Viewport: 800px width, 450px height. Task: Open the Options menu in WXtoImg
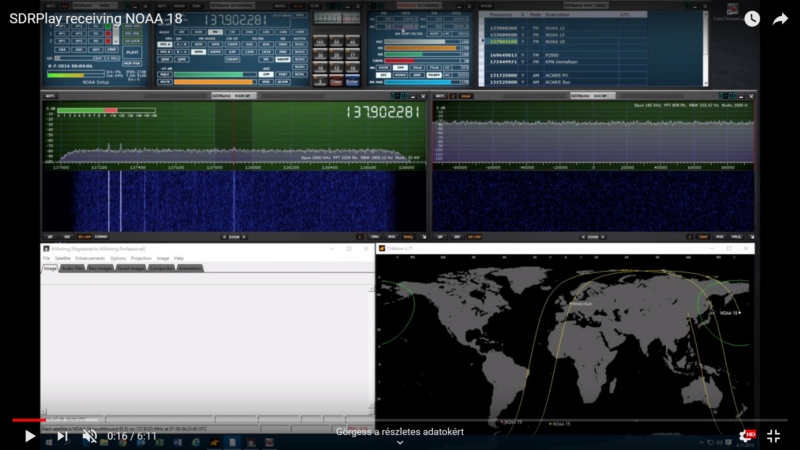tap(117, 258)
